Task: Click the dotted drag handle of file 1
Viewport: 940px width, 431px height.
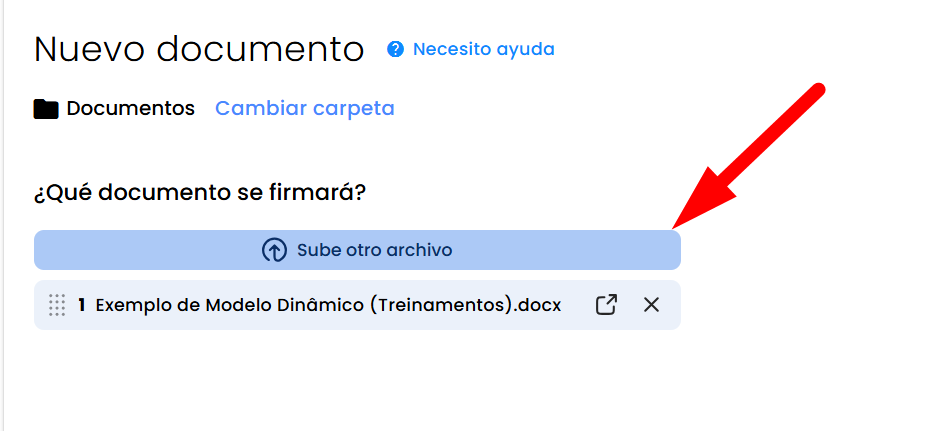Action: (x=56, y=305)
